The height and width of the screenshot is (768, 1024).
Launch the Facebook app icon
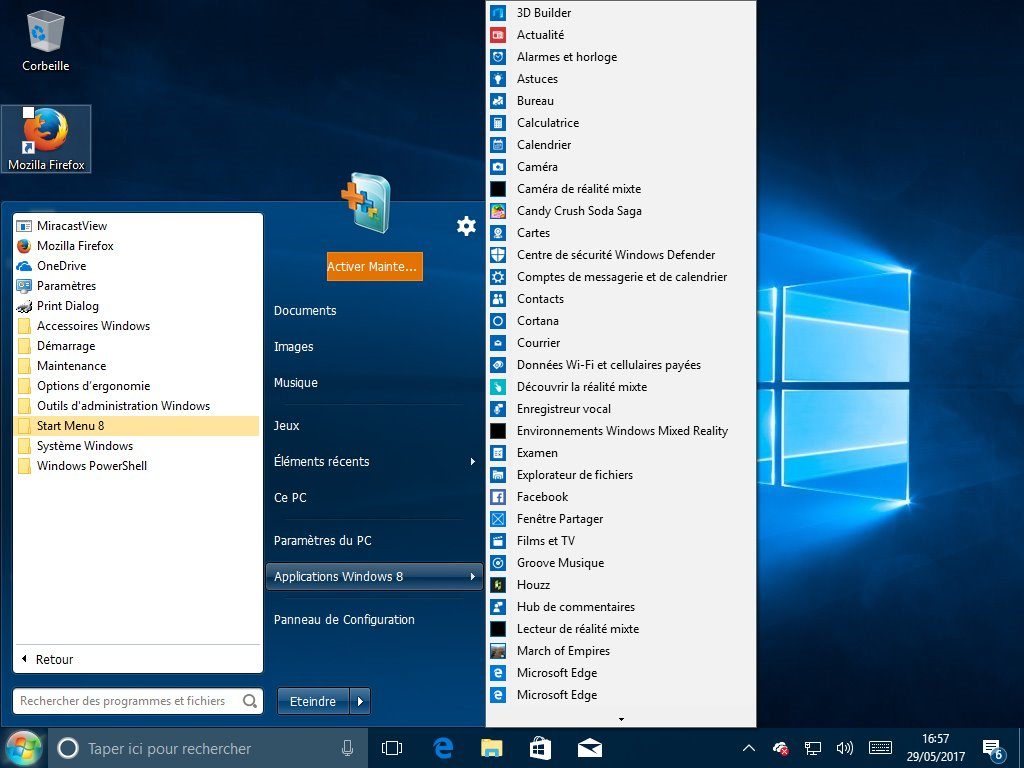tap(498, 497)
